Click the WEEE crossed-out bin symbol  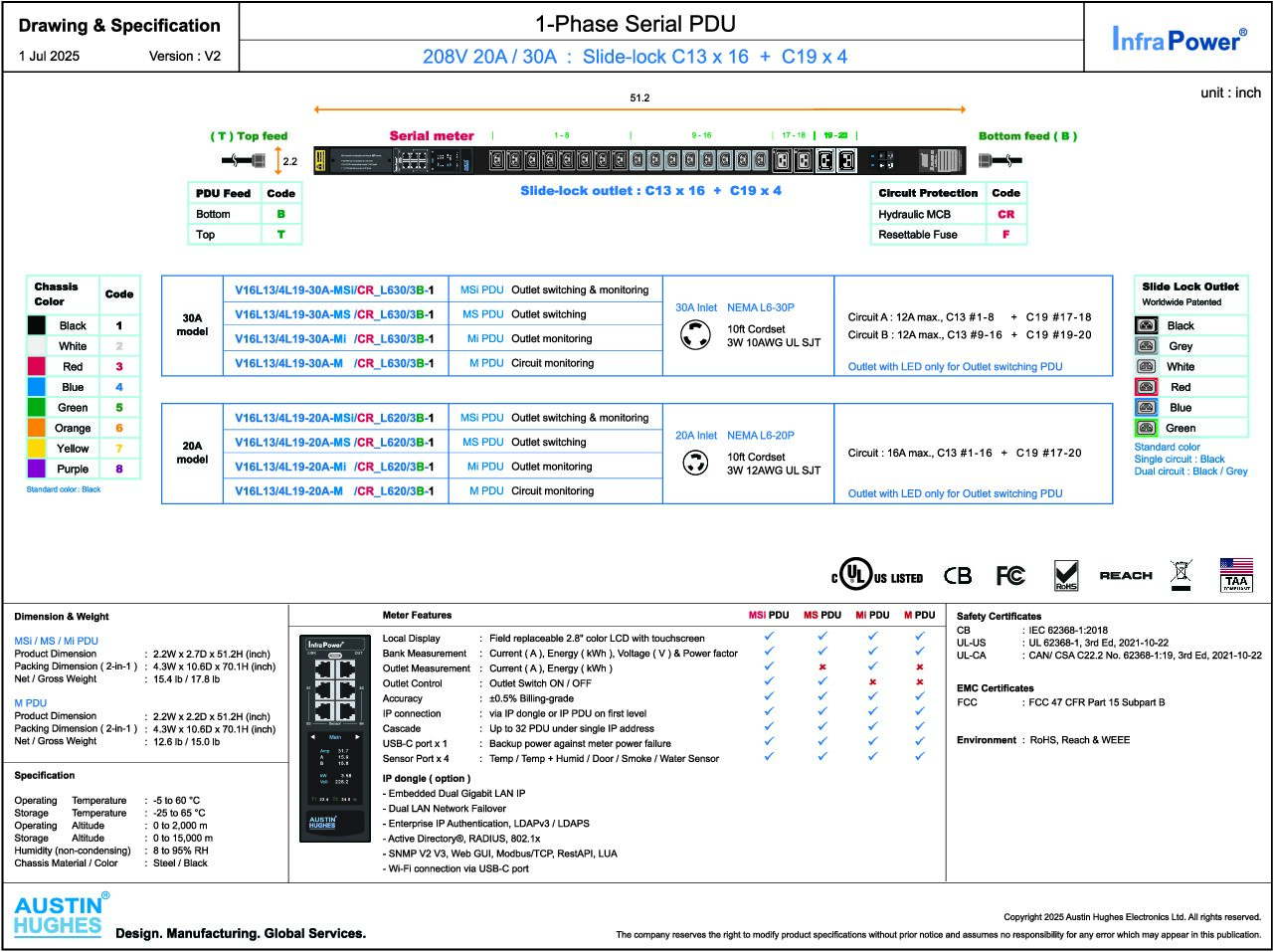click(x=1181, y=574)
